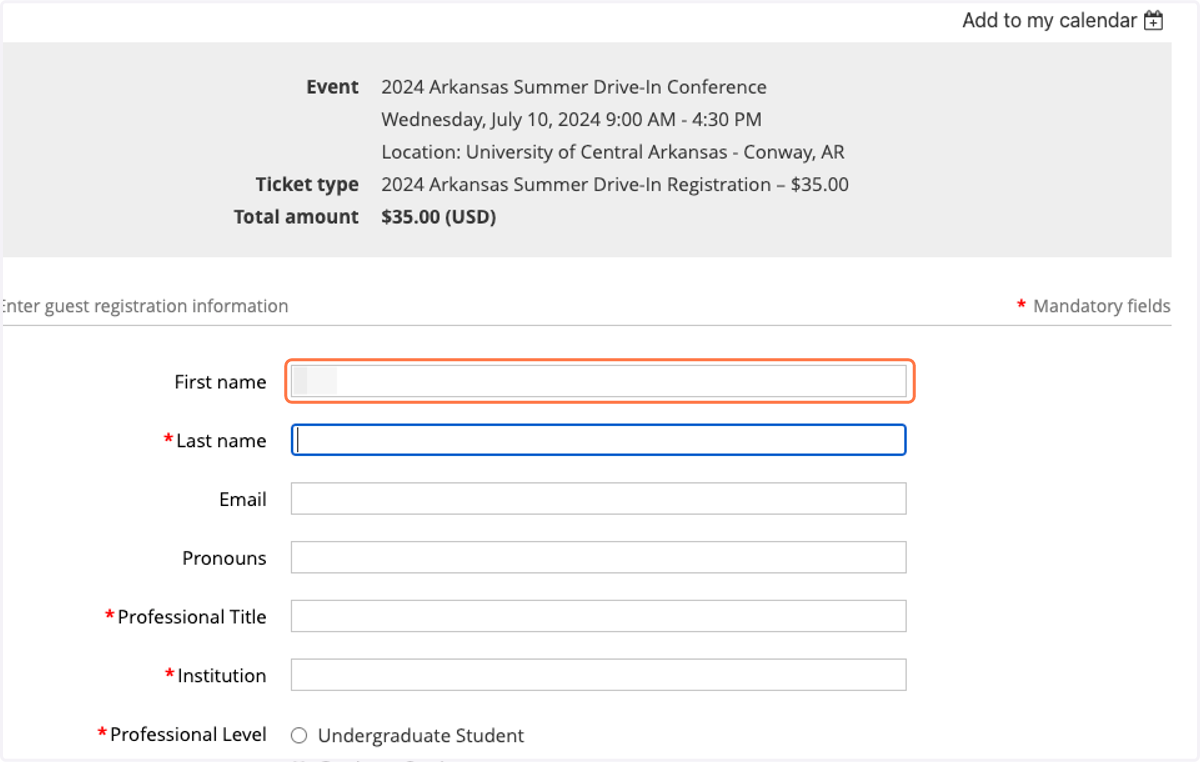Click the 'Mandatory fields' note

pyautogui.click(x=1101, y=306)
